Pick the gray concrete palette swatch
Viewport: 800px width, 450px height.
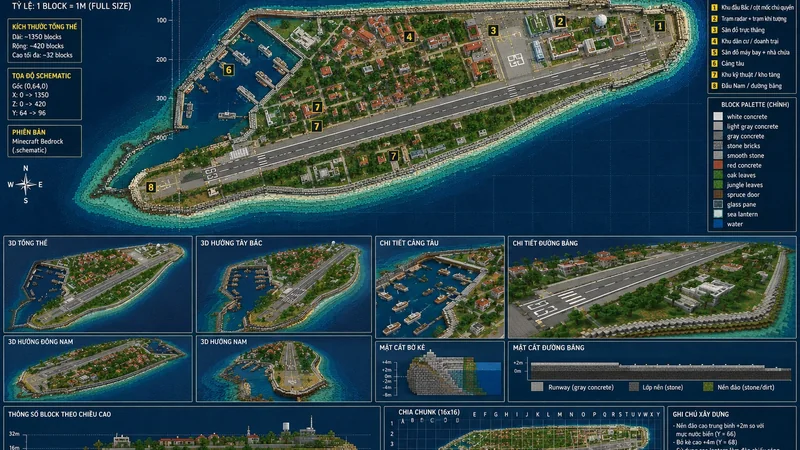pyautogui.click(x=718, y=136)
